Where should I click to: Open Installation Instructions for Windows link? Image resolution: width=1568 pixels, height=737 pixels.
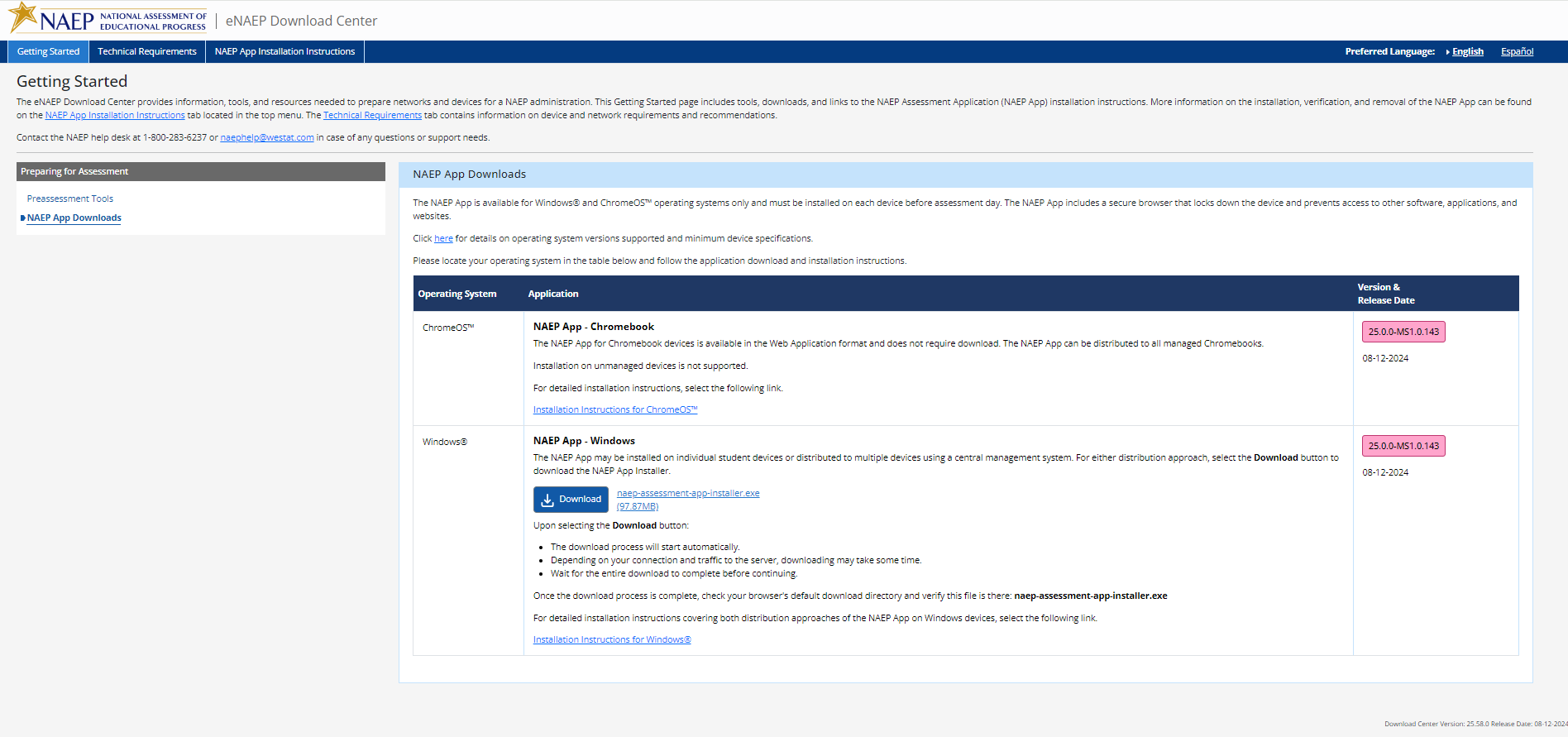[612, 639]
